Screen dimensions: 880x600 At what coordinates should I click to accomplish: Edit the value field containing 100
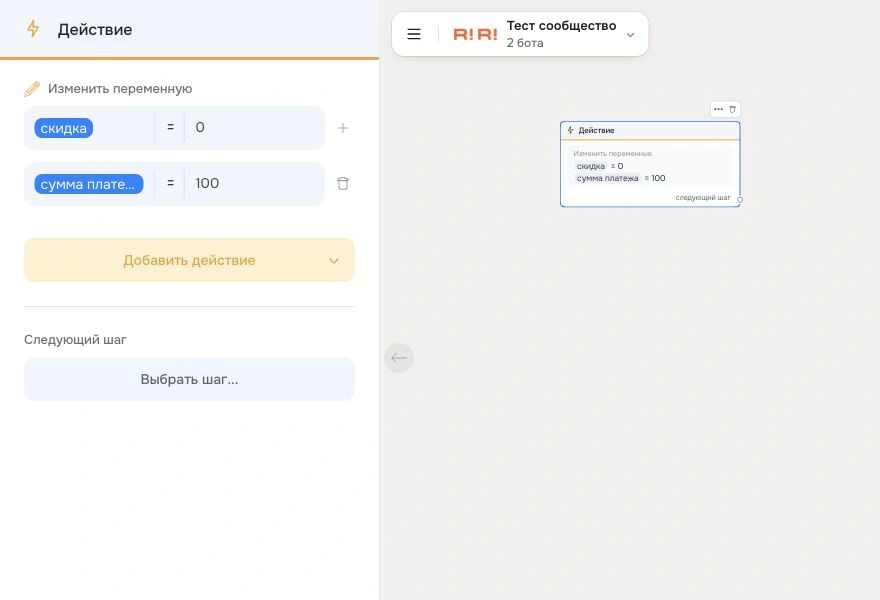tap(254, 184)
